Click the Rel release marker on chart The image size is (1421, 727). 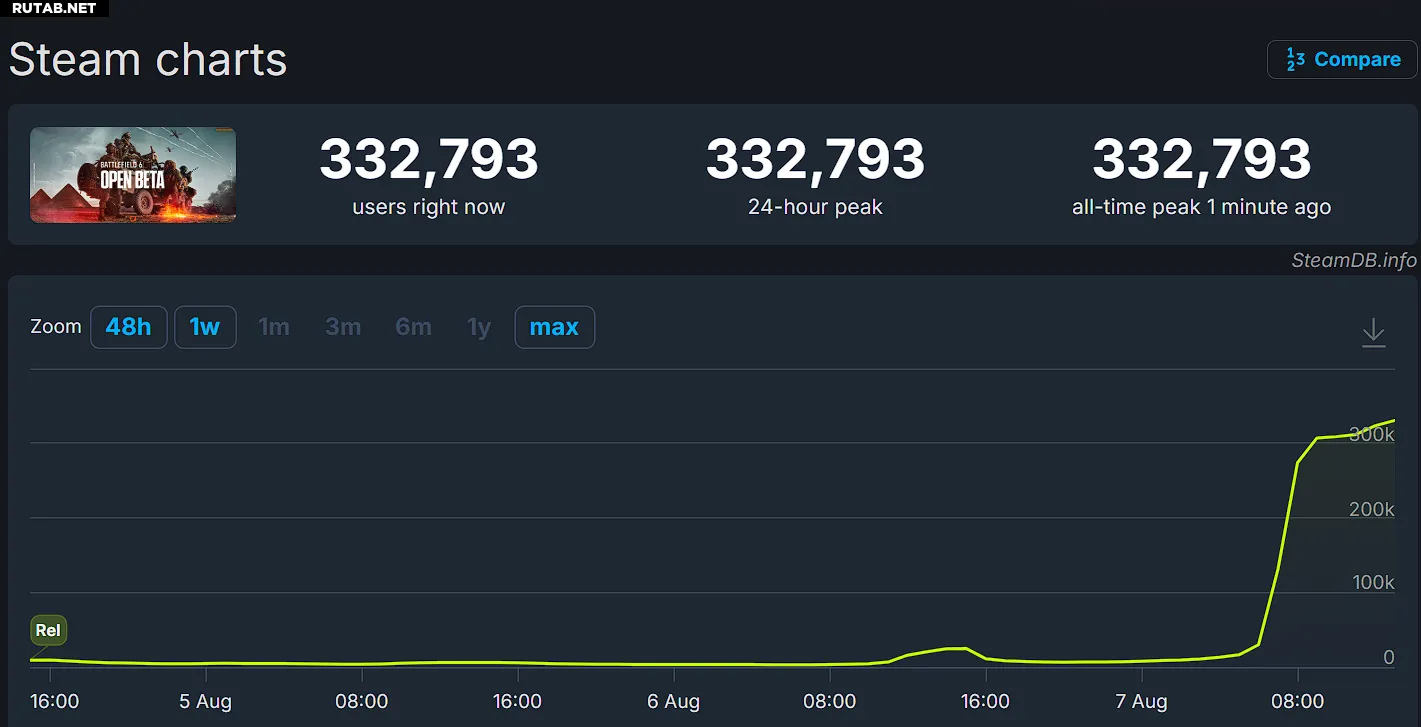48,630
